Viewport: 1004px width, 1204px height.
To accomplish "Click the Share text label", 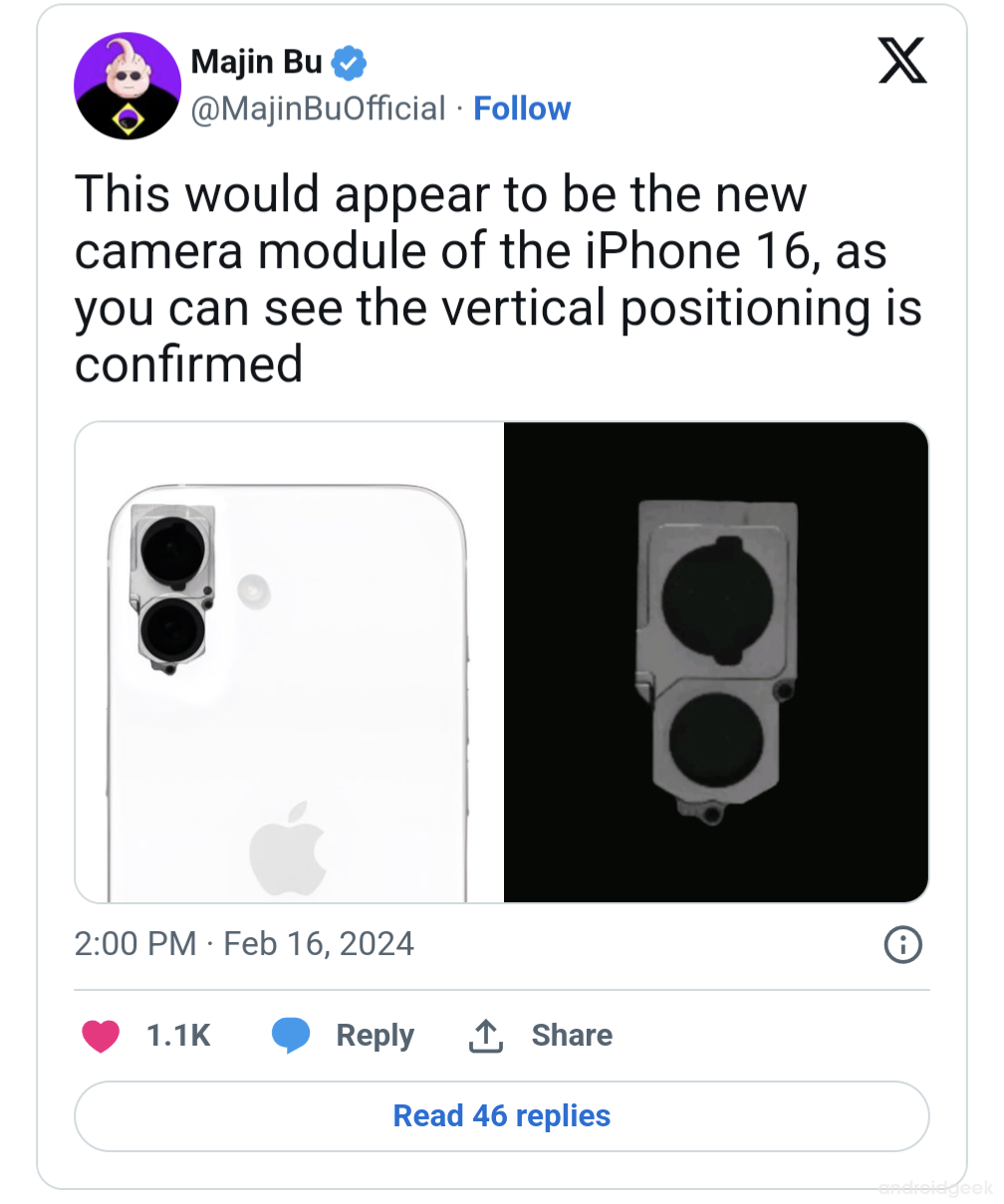I will (x=572, y=1036).
